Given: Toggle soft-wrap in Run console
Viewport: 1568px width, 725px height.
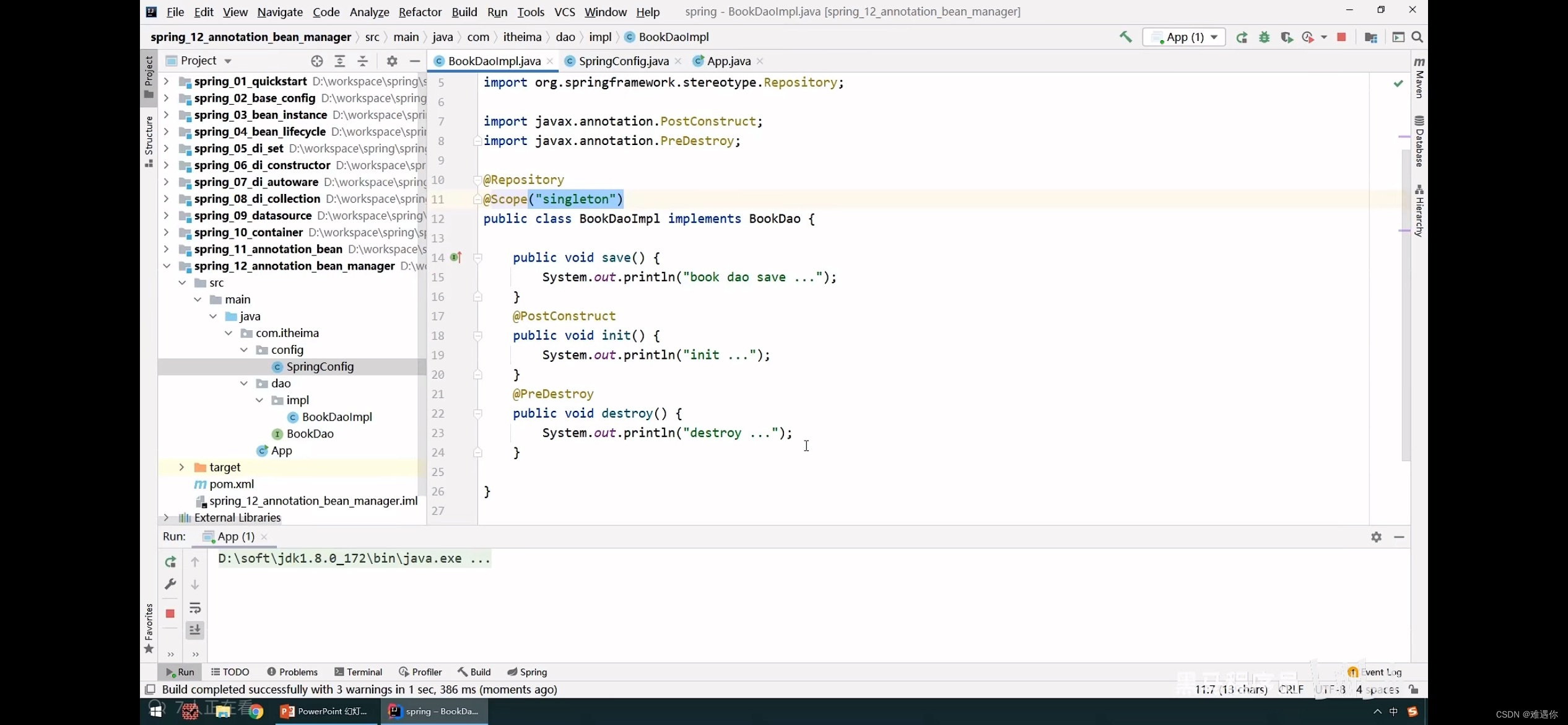Looking at the screenshot, I should pyautogui.click(x=195, y=608).
